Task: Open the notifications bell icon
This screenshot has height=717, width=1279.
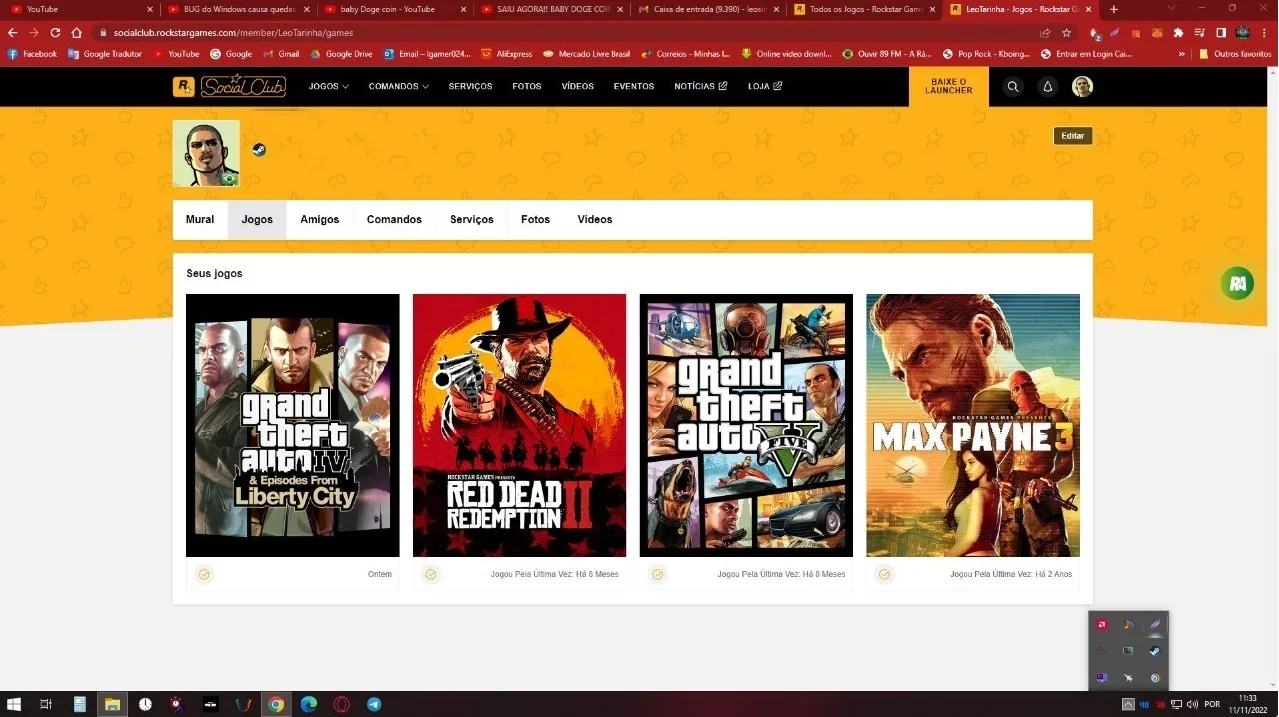Action: click(1047, 87)
